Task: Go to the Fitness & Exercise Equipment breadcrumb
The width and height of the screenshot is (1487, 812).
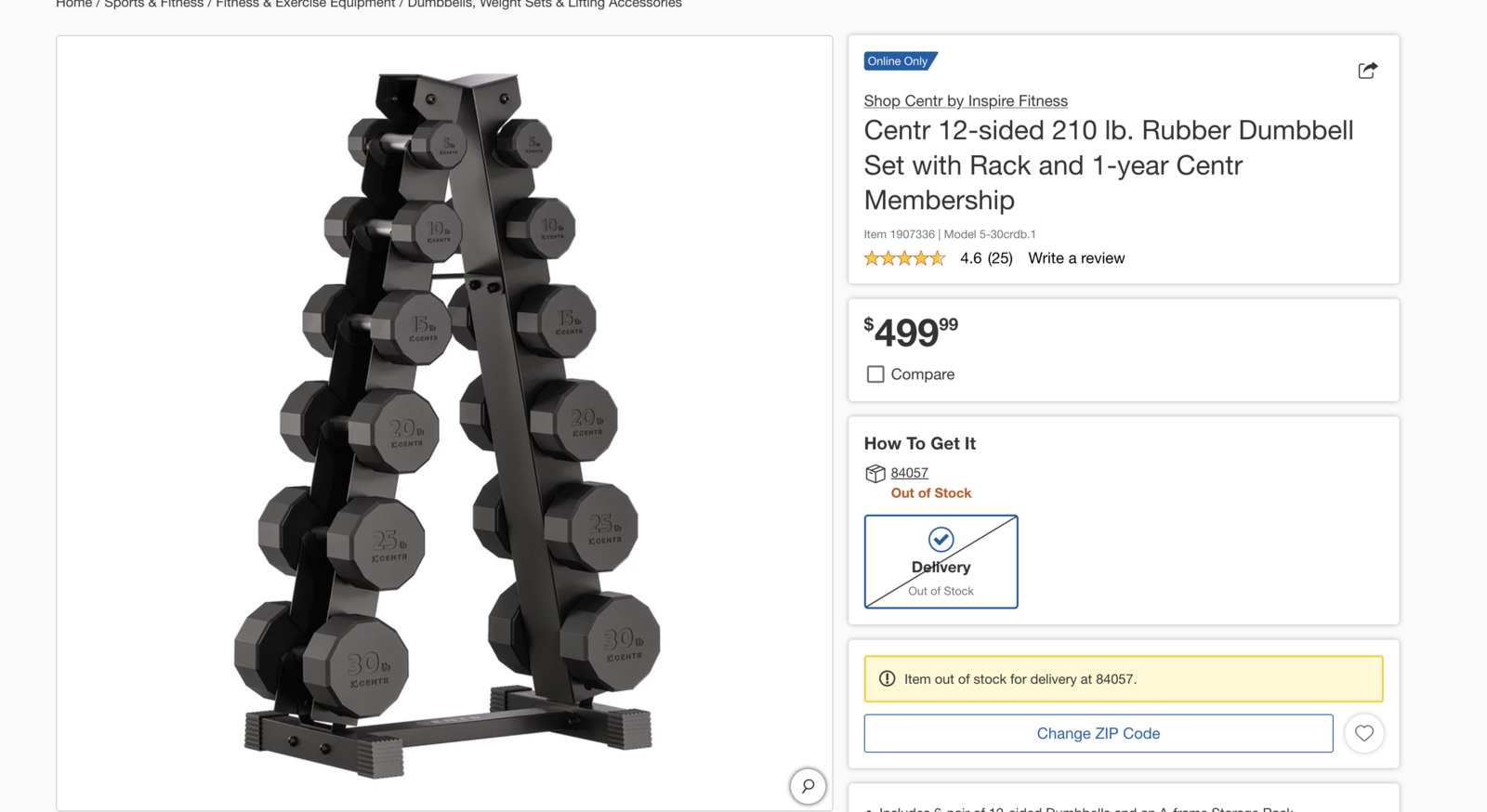Action: click(306, 4)
